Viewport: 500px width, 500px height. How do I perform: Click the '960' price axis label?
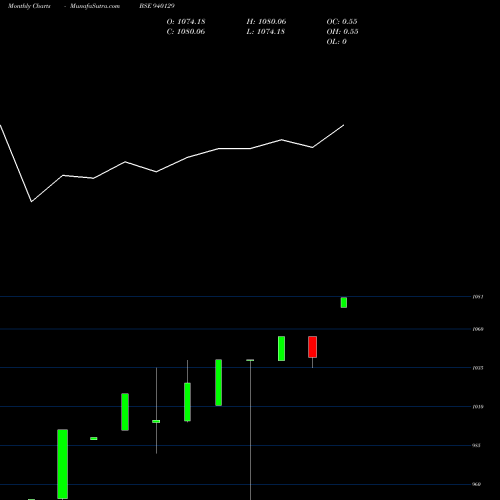coord(477,484)
